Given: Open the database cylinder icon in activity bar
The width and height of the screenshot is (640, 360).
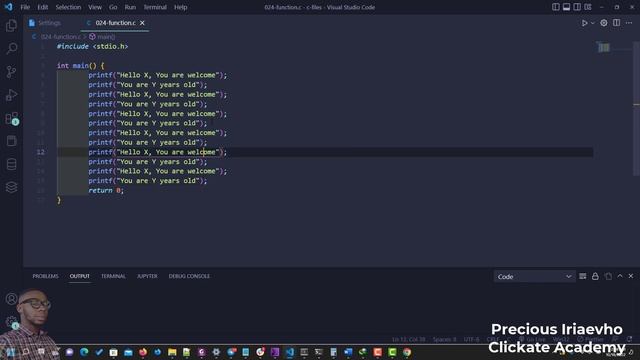Looking at the screenshot, I should coord(11,164).
